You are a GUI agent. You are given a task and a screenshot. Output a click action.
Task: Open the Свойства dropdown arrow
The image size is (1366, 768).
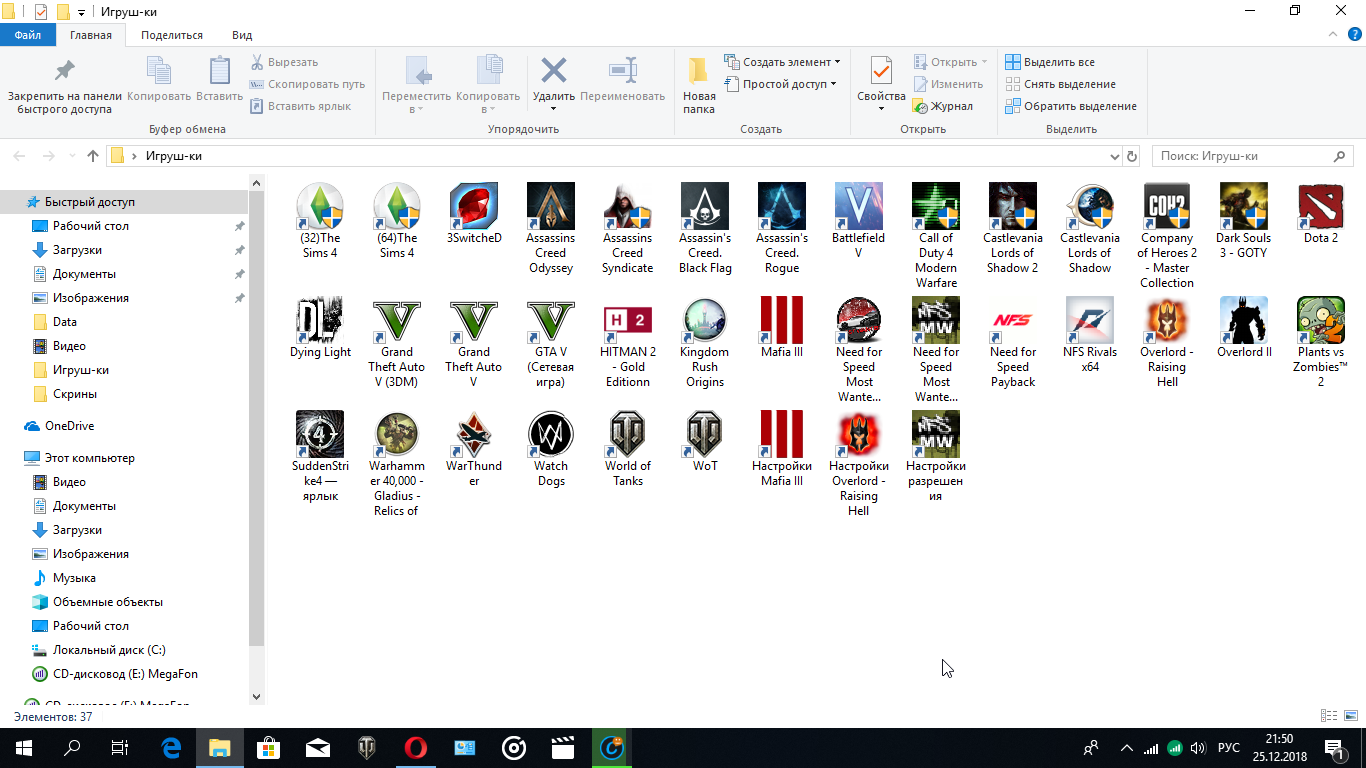coord(881,108)
